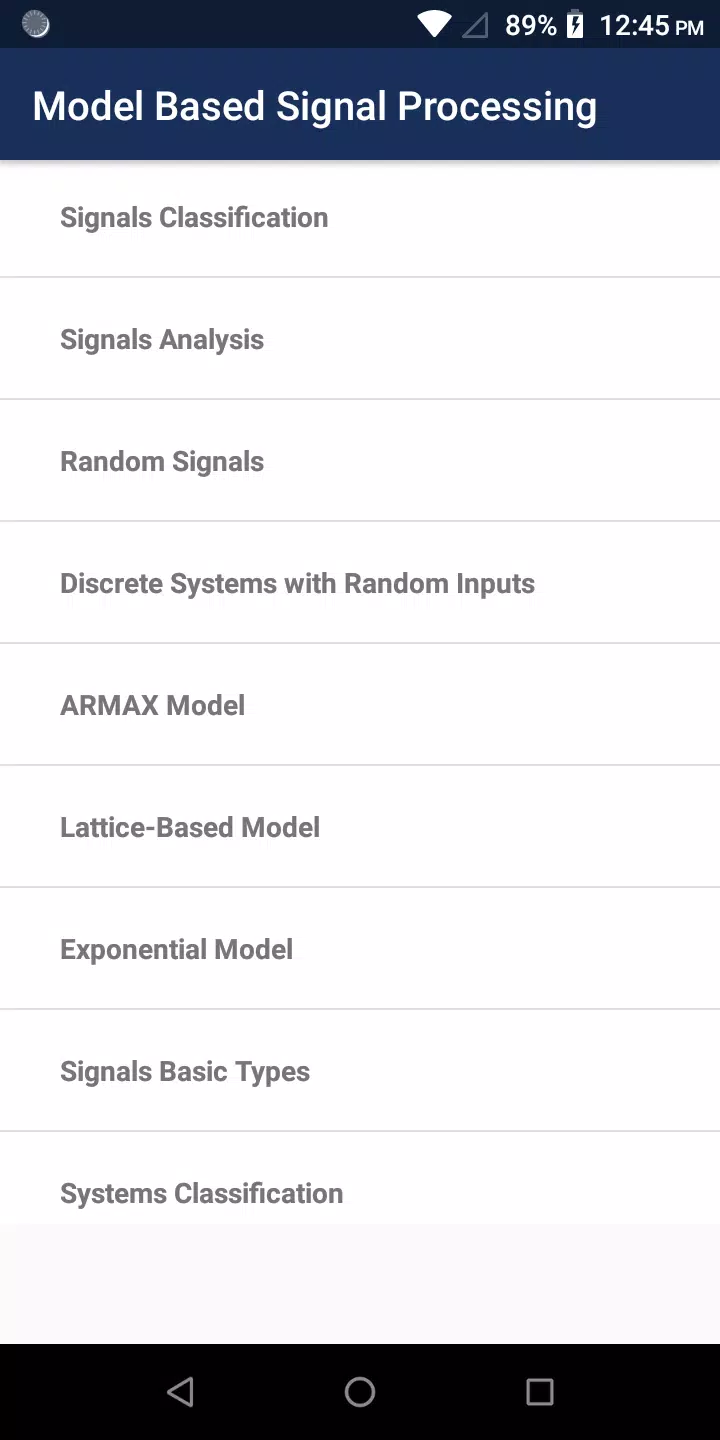Screen dimensions: 720x1440
Task: Tap the Android back navigation icon
Action: [180, 1392]
